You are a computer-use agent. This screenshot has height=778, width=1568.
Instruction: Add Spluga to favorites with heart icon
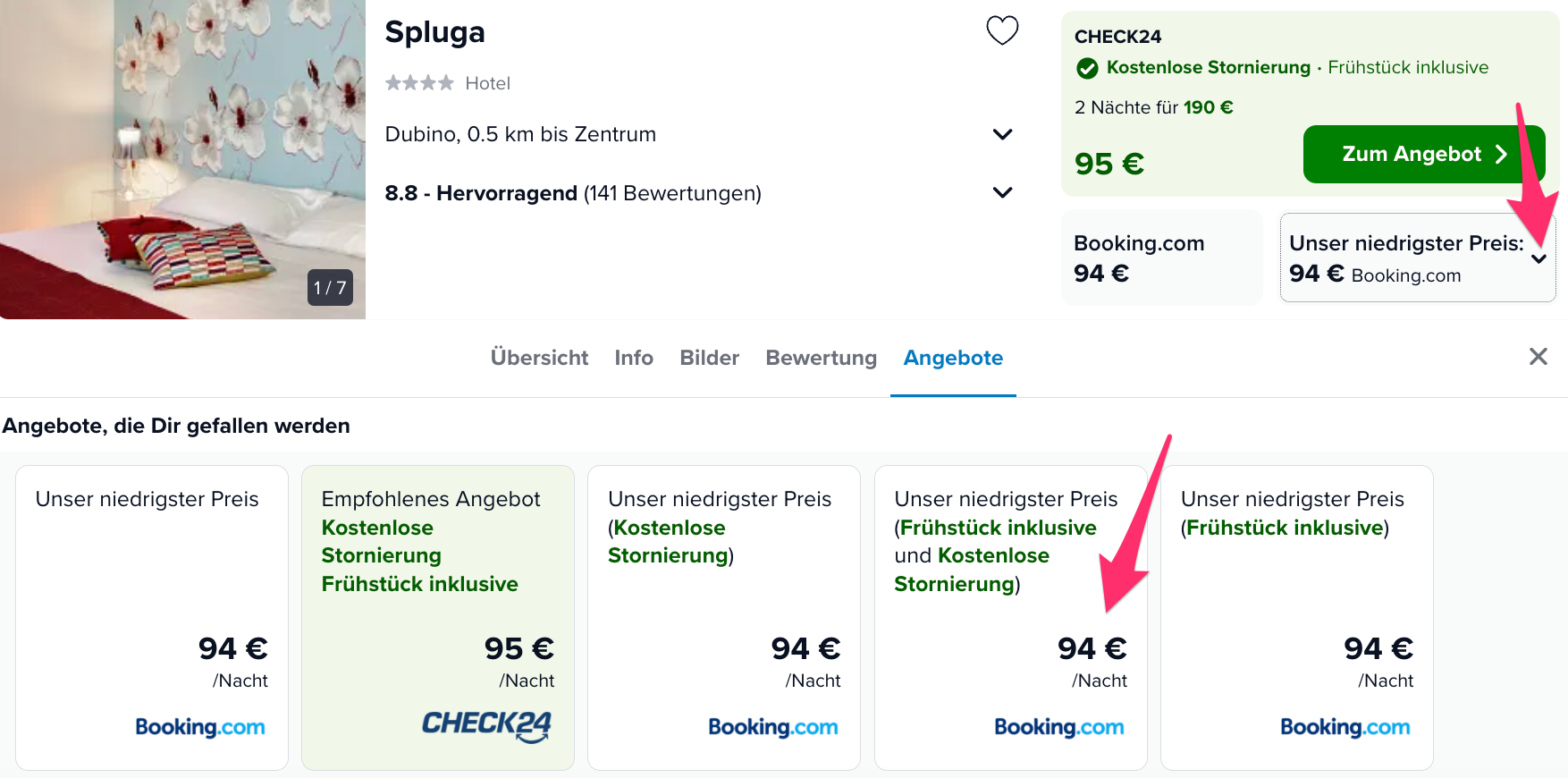click(1002, 30)
